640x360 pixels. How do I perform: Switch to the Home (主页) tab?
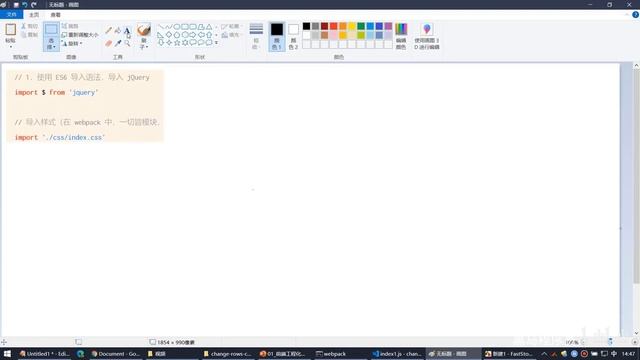point(34,15)
